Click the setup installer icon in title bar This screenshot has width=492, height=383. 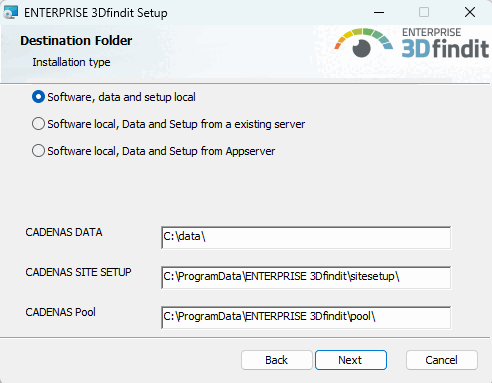(10, 13)
